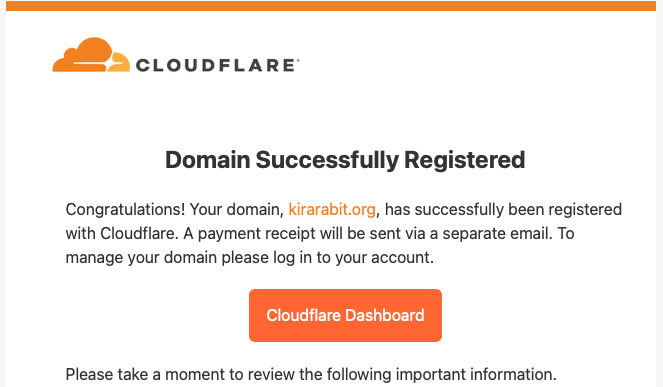This screenshot has width=663, height=387.
Task: Click 'has successfully been registered' text
Action: [x=503, y=209]
